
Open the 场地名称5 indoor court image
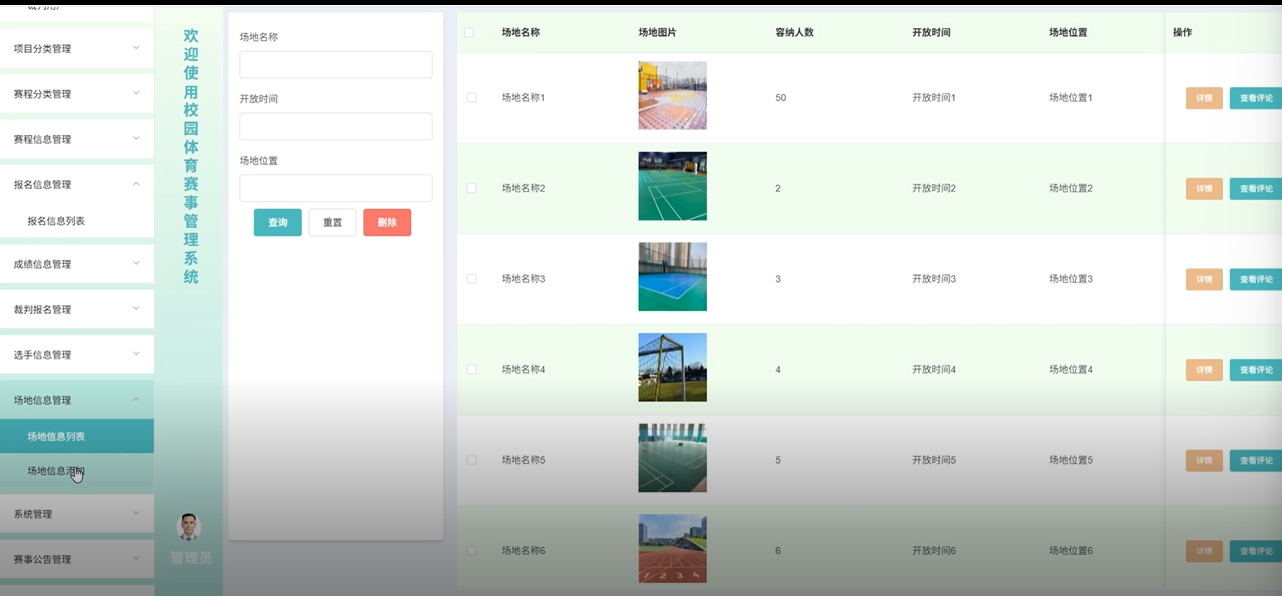coord(672,458)
